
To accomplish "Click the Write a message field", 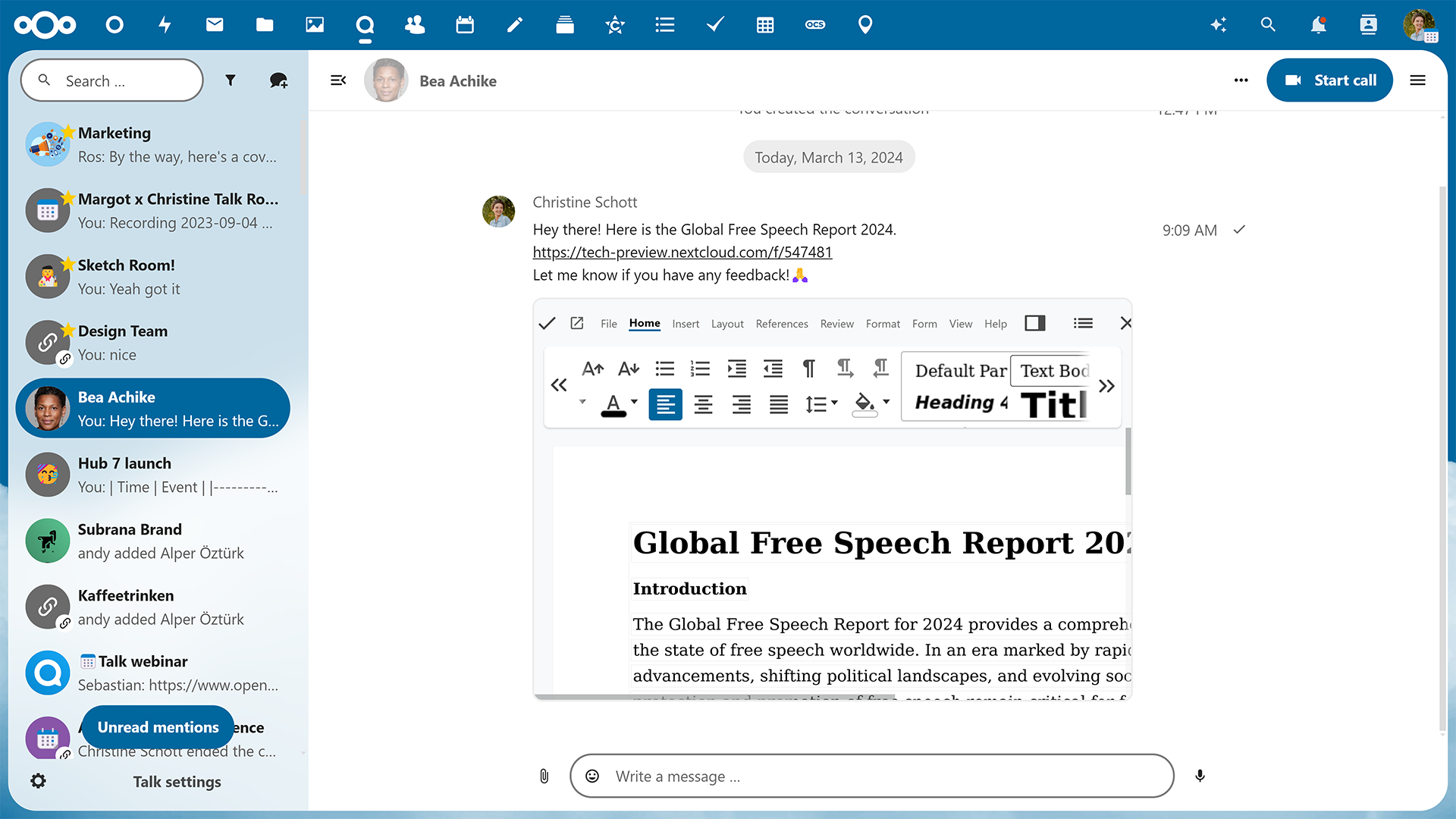I will pyautogui.click(x=872, y=776).
